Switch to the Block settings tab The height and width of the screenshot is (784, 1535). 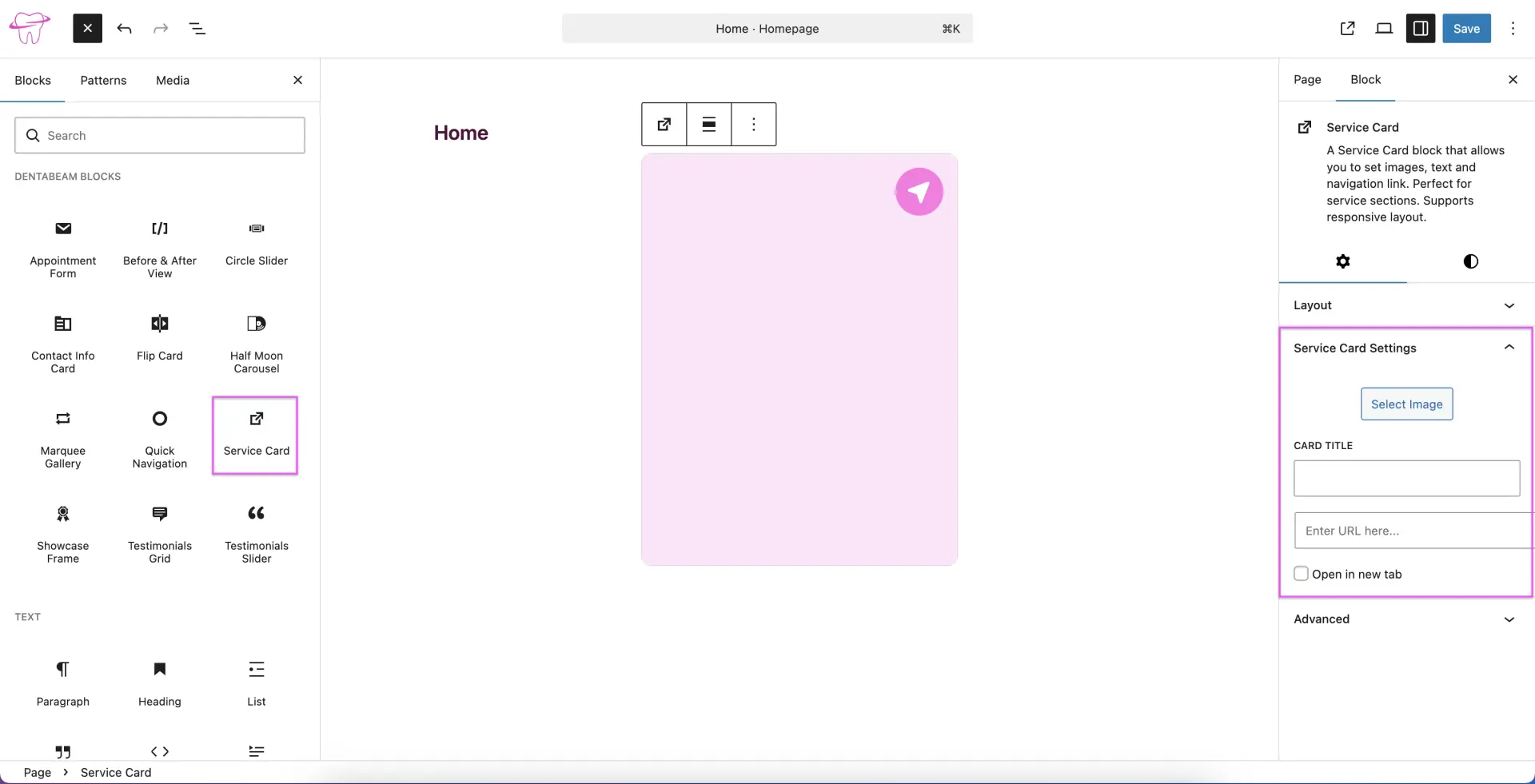tap(1366, 79)
